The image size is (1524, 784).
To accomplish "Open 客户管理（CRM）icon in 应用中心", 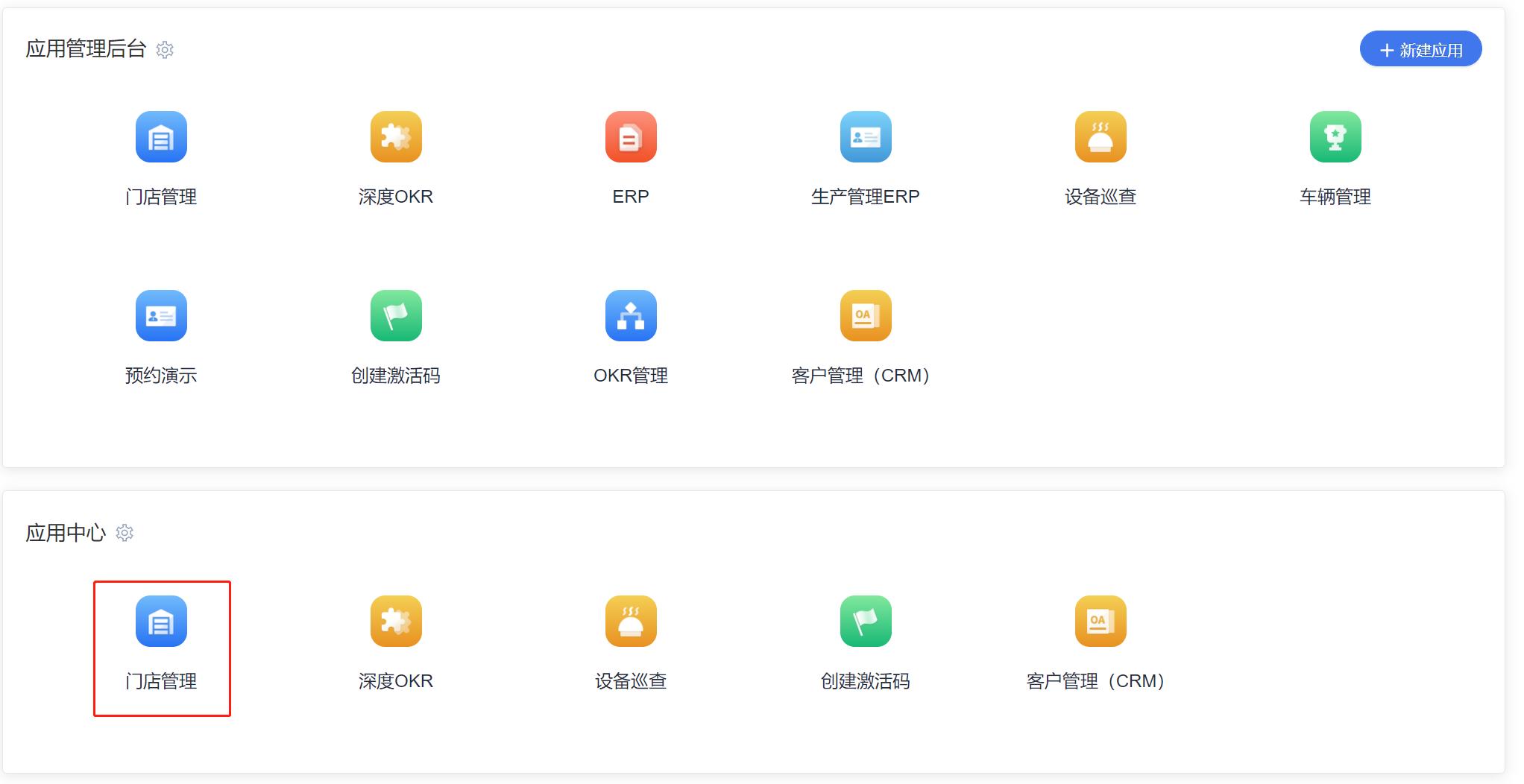I will click(x=1101, y=621).
